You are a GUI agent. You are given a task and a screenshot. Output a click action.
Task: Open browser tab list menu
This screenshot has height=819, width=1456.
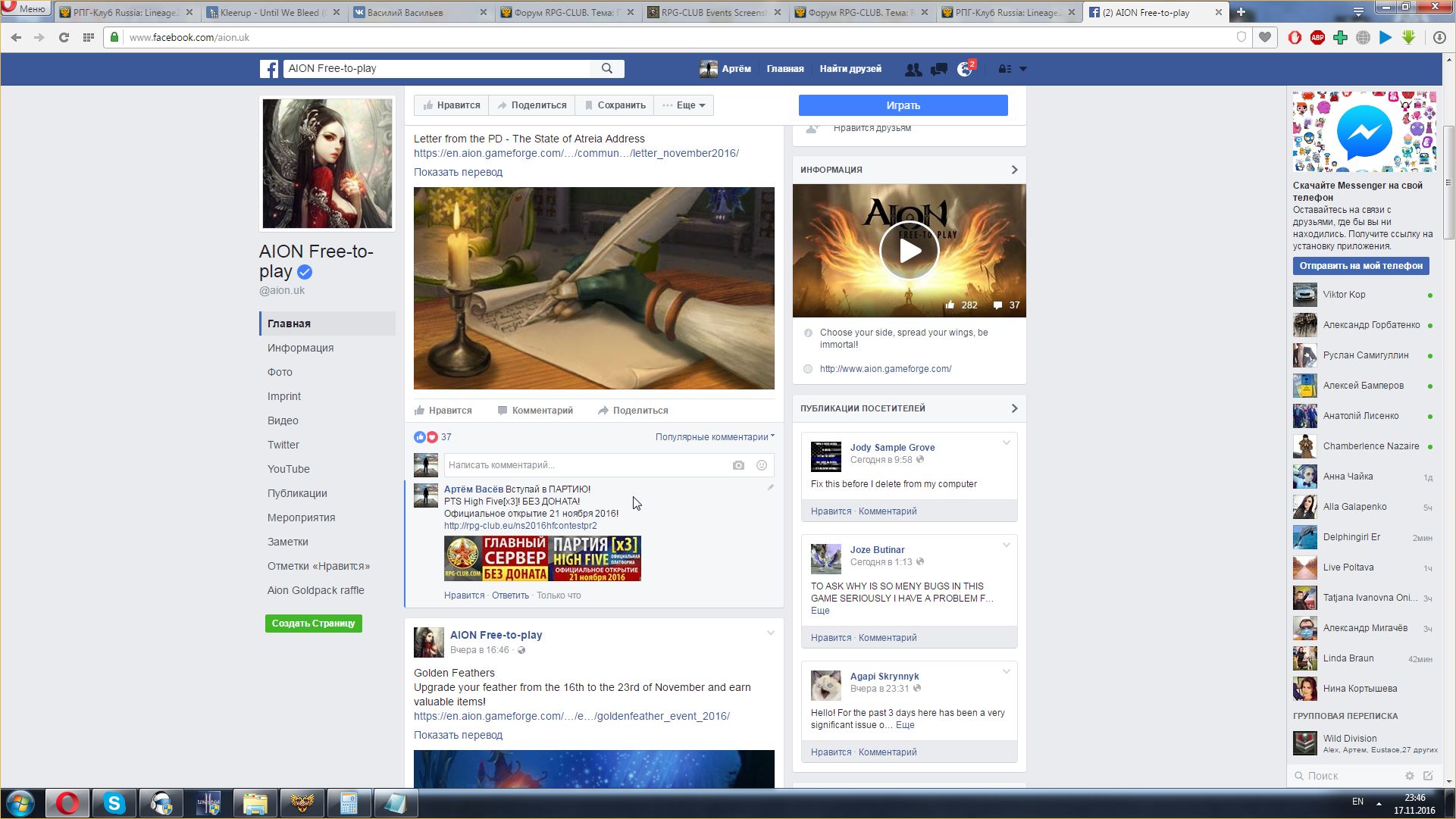pyautogui.click(x=1358, y=12)
